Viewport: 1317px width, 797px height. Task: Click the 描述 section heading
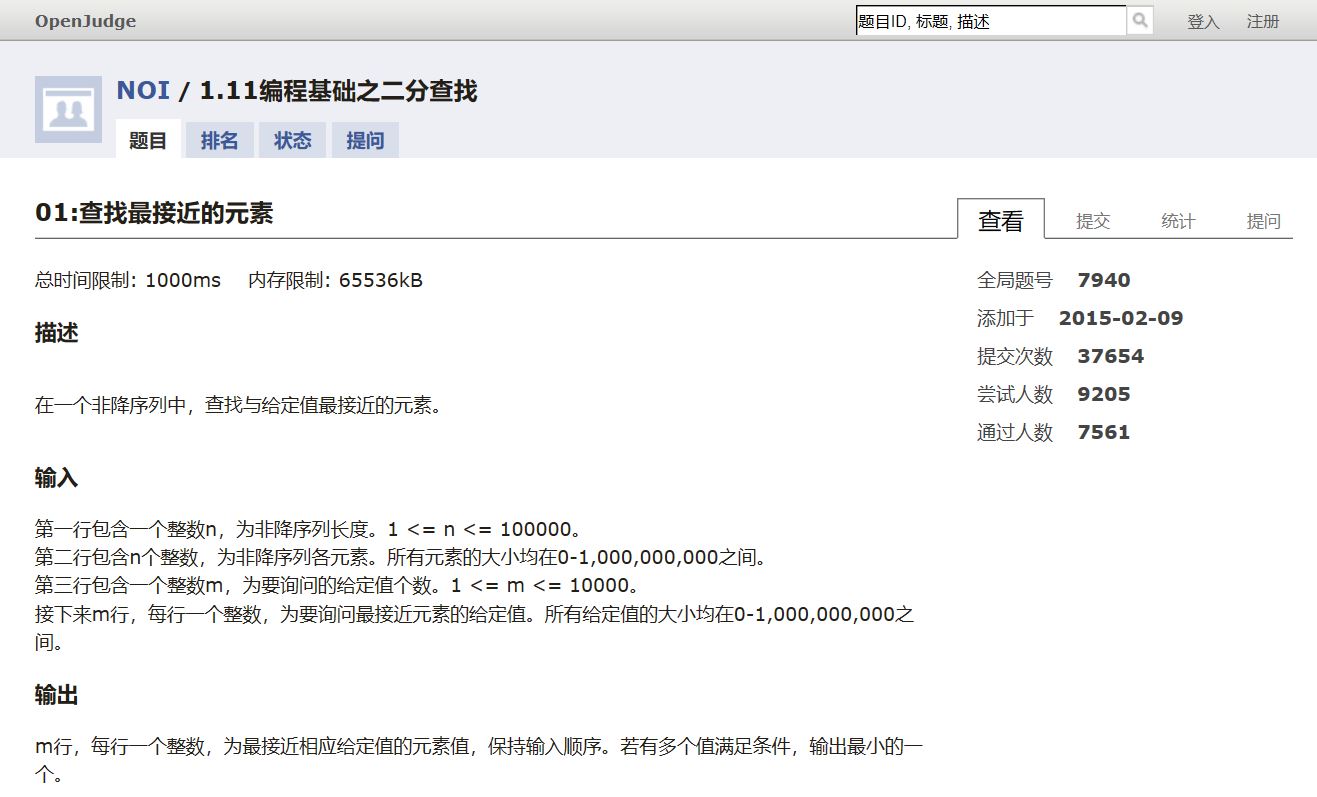(57, 333)
